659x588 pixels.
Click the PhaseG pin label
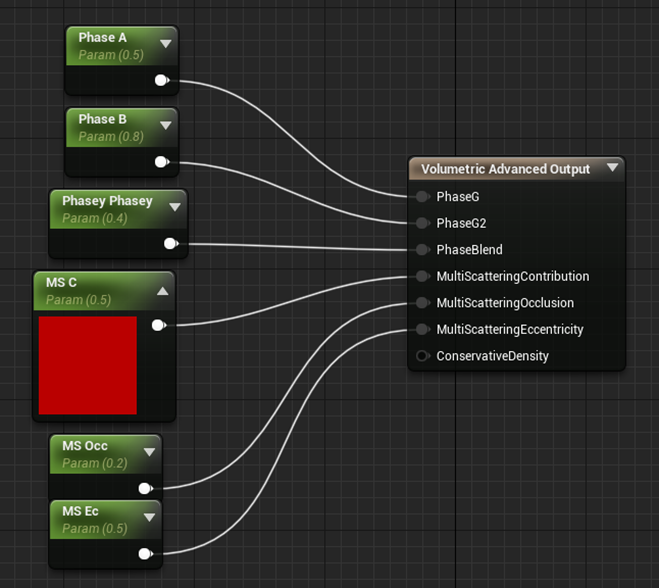[x=458, y=197]
